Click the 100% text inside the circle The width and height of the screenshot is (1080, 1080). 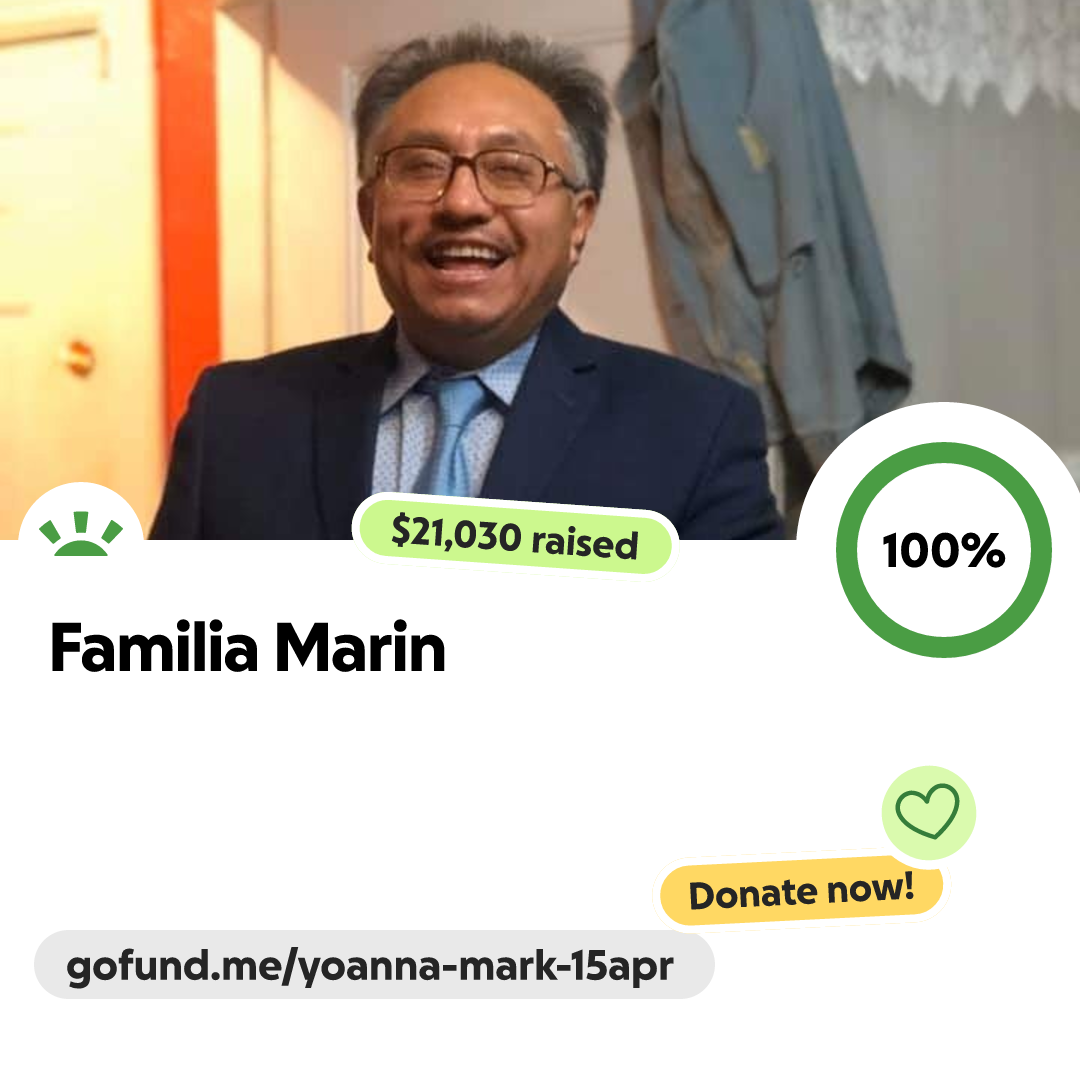click(x=944, y=550)
